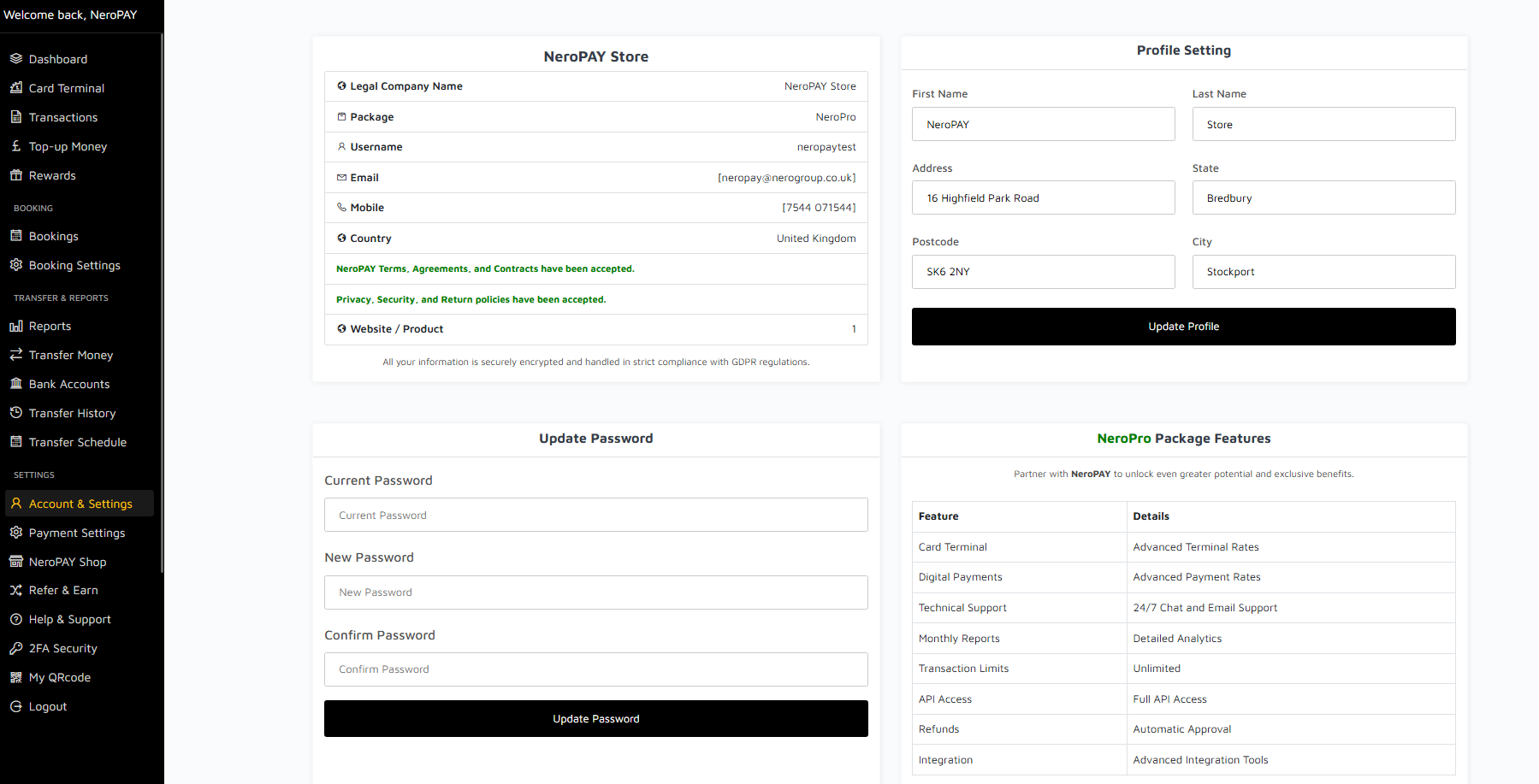The image size is (1539, 784).
Task: Open My QRcode icon in sidebar
Action: click(x=16, y=677)
